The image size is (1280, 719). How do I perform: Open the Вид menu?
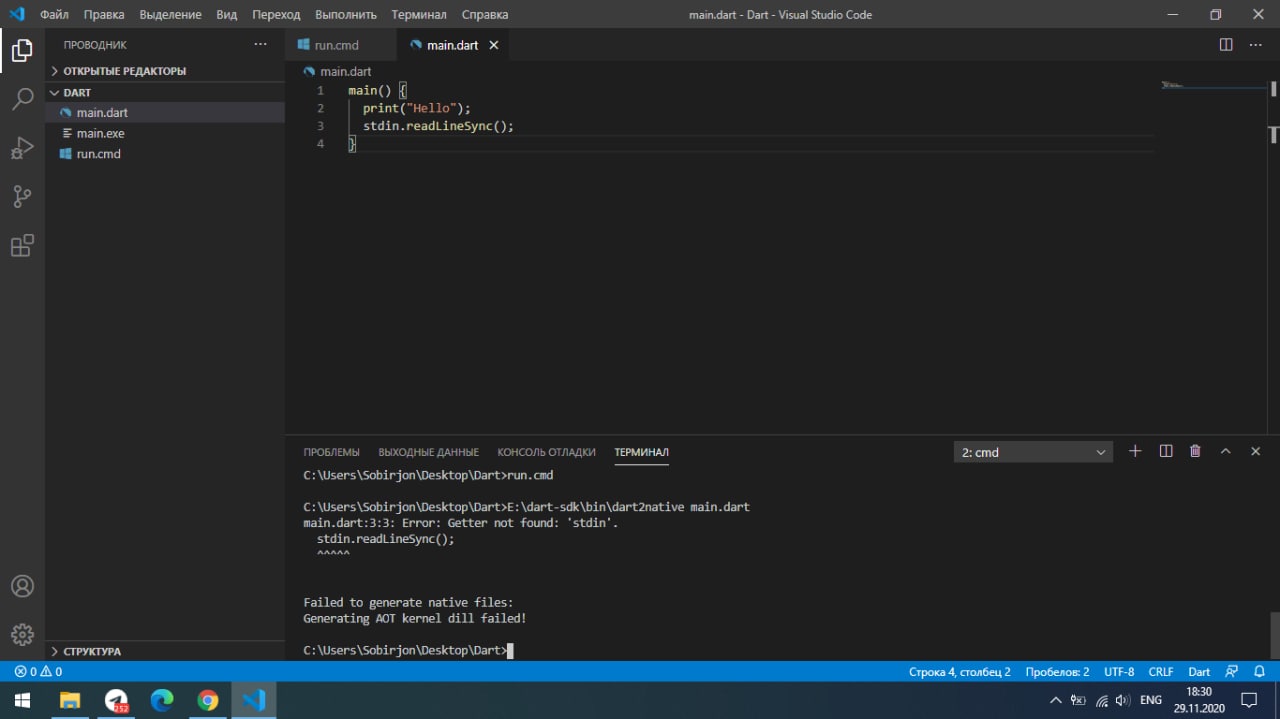227,15
